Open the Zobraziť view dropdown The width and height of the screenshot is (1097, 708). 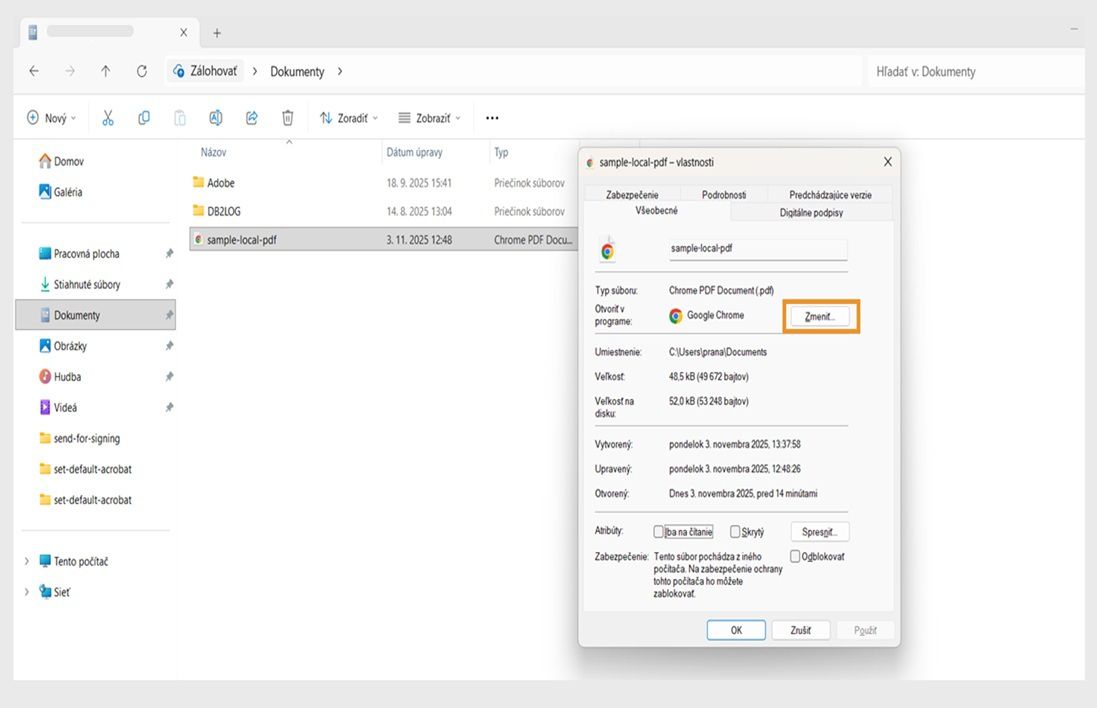click(x=430, y=118)
